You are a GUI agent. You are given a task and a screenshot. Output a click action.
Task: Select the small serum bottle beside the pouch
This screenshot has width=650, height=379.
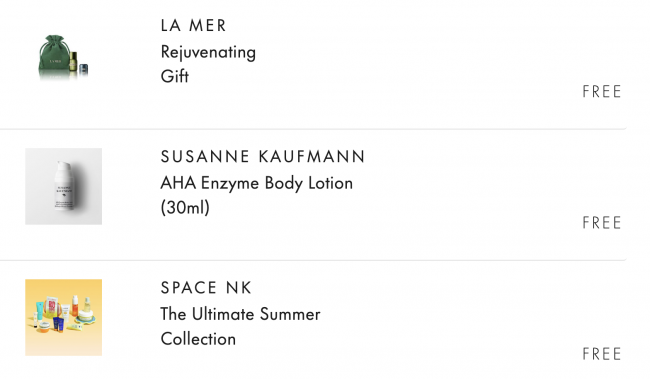coord(73,61)
